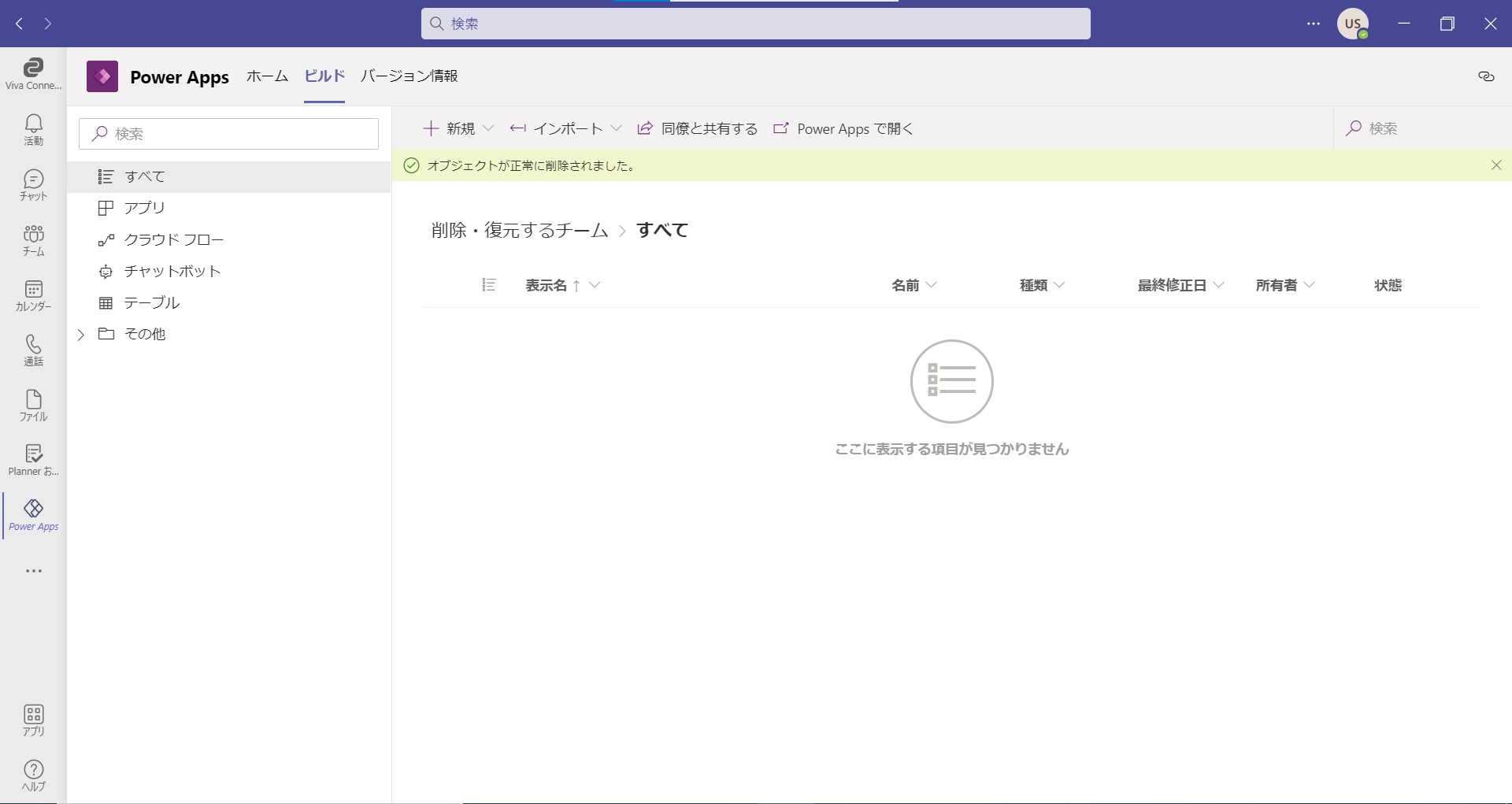The height and width of the screenshot is (804, 1512).
Task: Open the Calendar (カレンダー) icon
Action: pyautogui.click(x=33, y=295)
